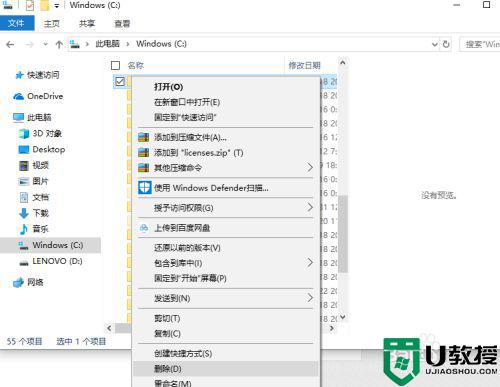Click the file list scroll-up arrow
Image resolution: width=500 pixels, height=387 pixels.
[x=343, y=63]
